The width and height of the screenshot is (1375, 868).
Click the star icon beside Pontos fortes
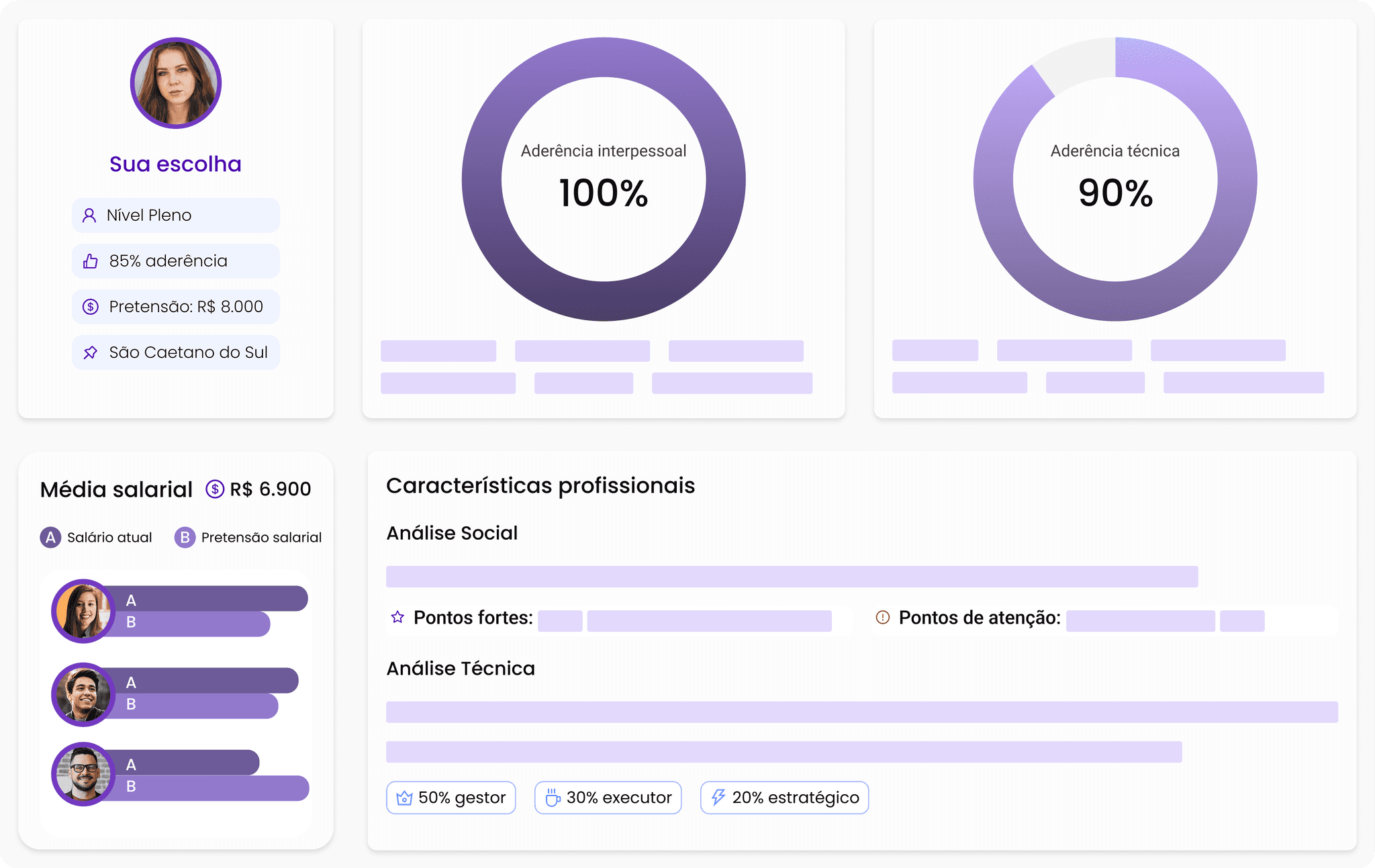[397, 617]
